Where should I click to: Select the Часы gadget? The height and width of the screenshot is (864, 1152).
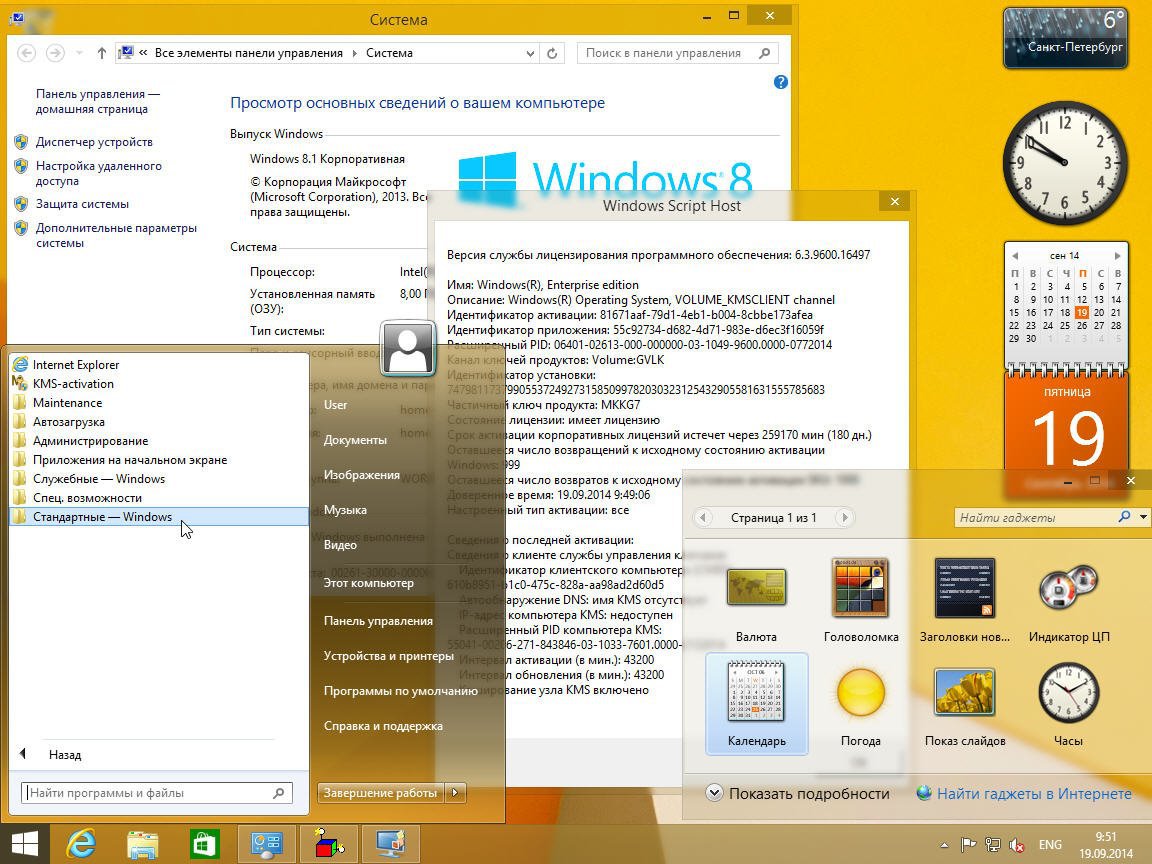(x=1069, y=704)
